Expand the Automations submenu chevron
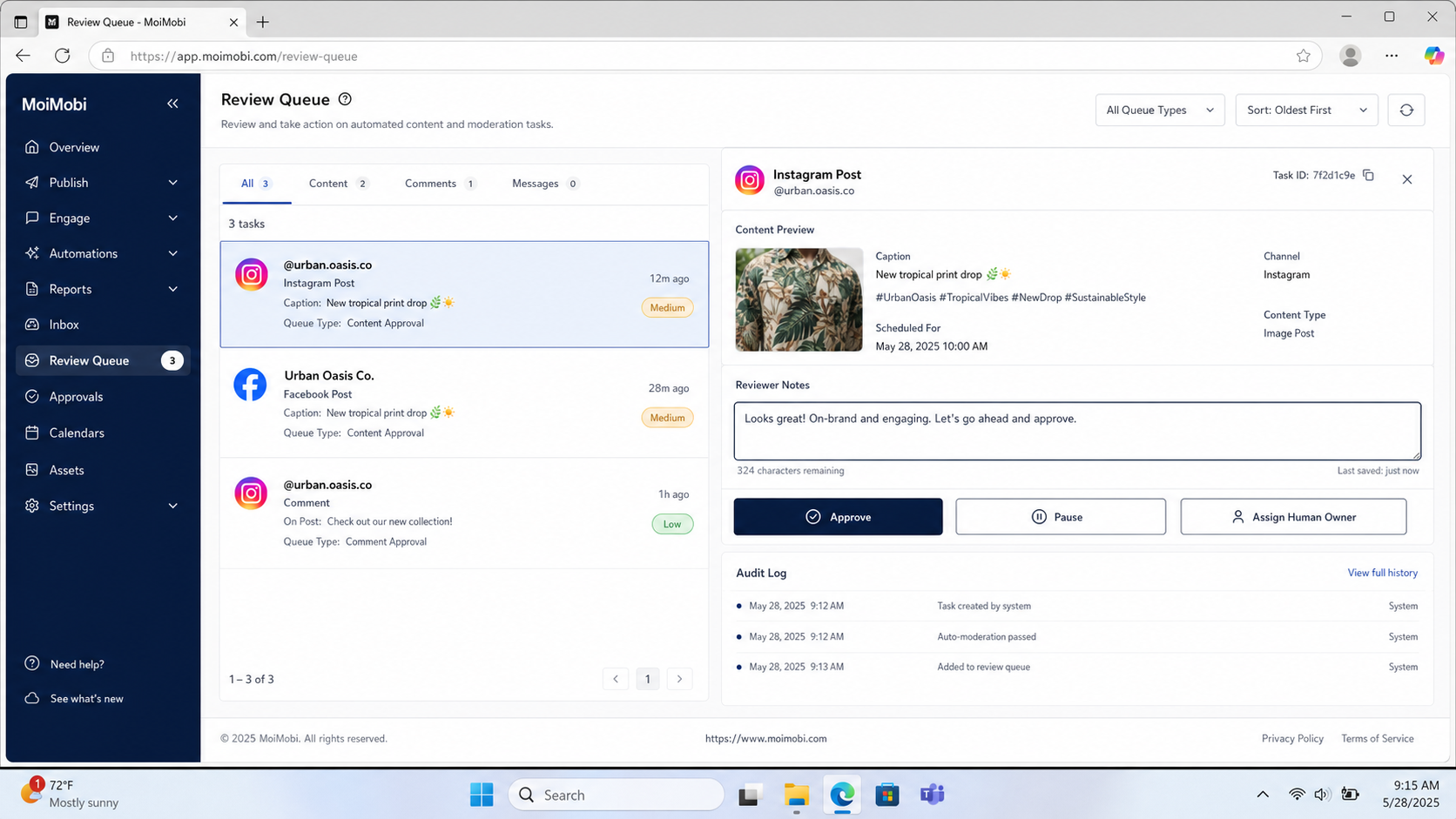1456x819 pixels. pyautogui.click(x=172, y=253)
